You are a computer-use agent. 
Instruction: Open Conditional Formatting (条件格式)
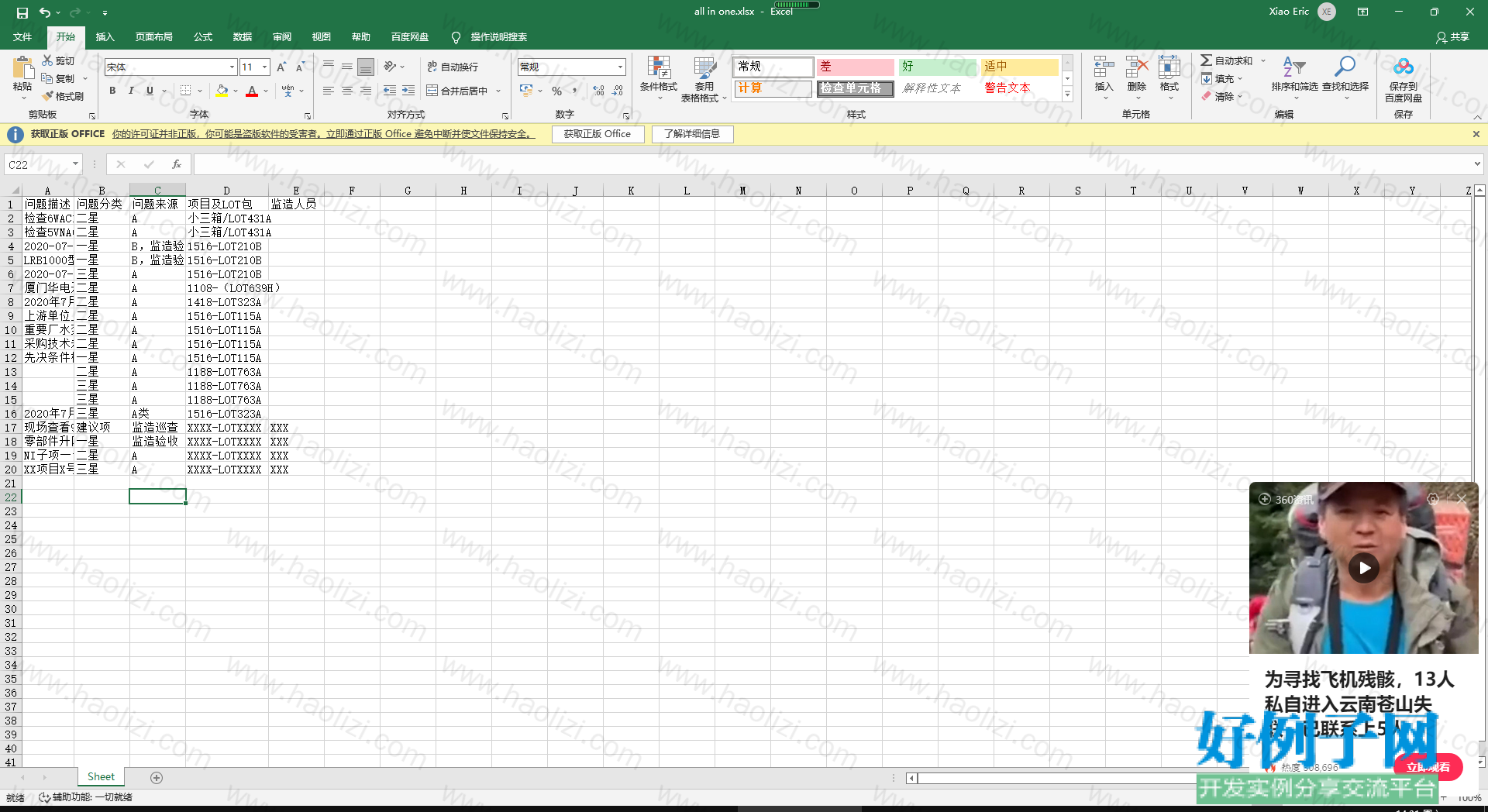click(x=659, y=77)
